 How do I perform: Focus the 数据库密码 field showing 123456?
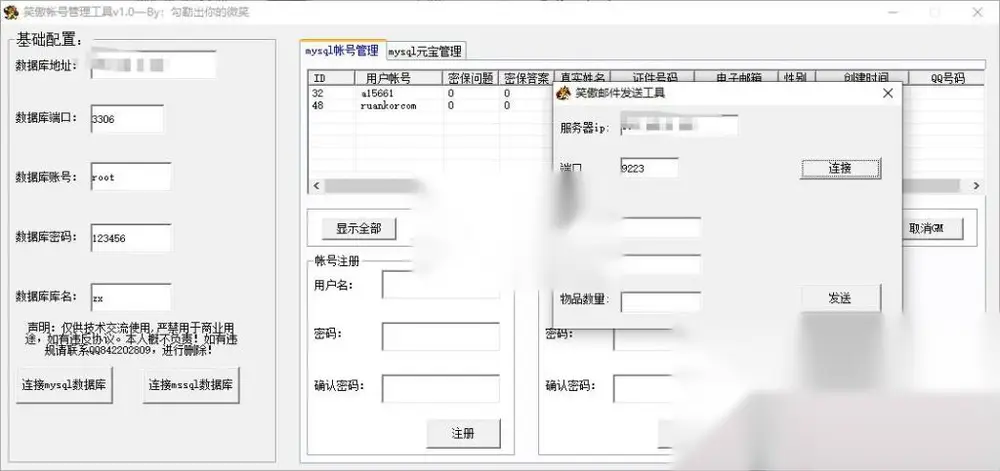[x=131, y=238]
